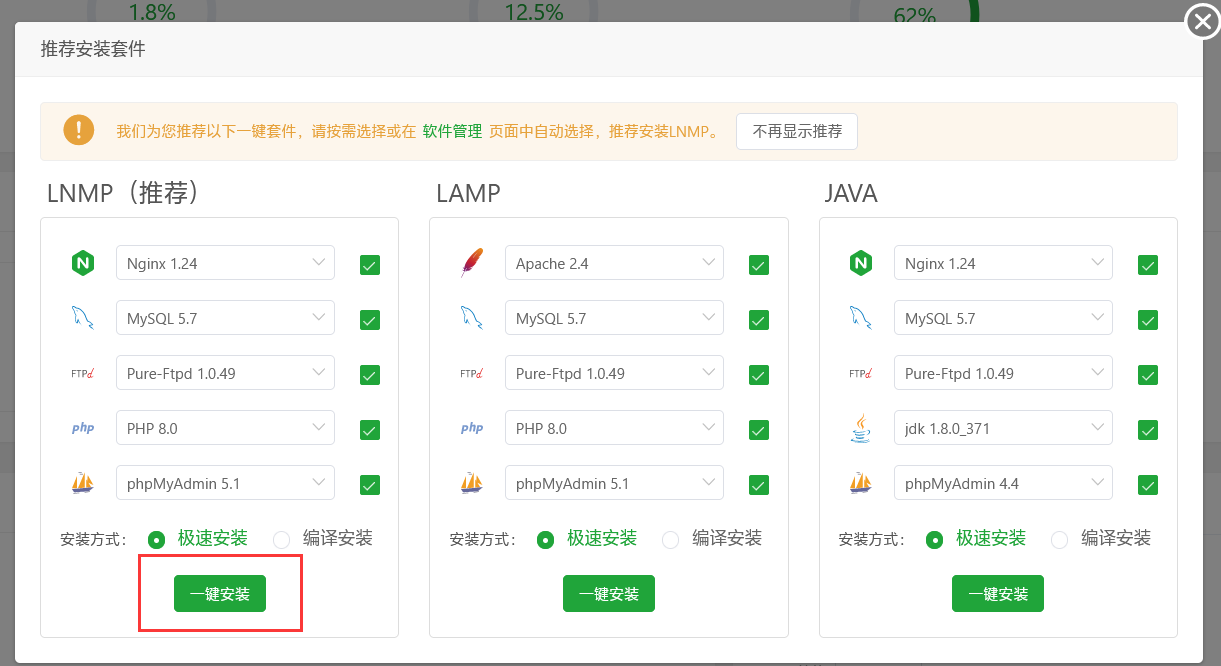1221x666 pixels.
Task: Open MySQL 5.7 version dropdown in JAVA
Action: pyautogui.click(x=1003, y=319)
